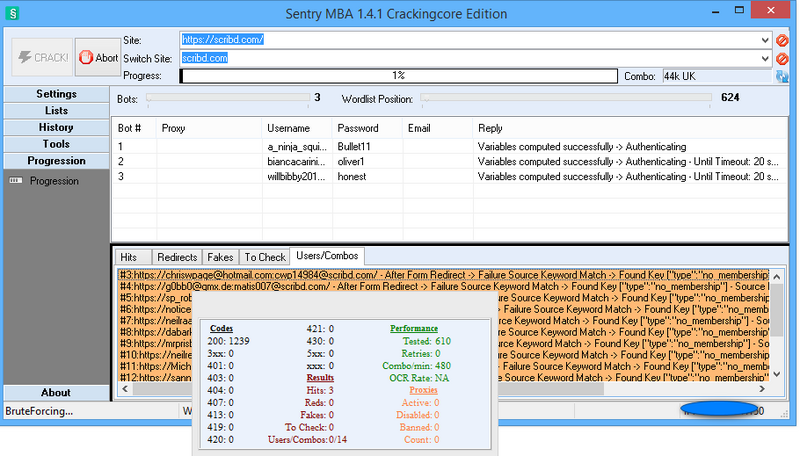Viewport: 800px width, 456px height.
Task: Expand the Switch Site dropdown arrow
Action: [765, 59]
